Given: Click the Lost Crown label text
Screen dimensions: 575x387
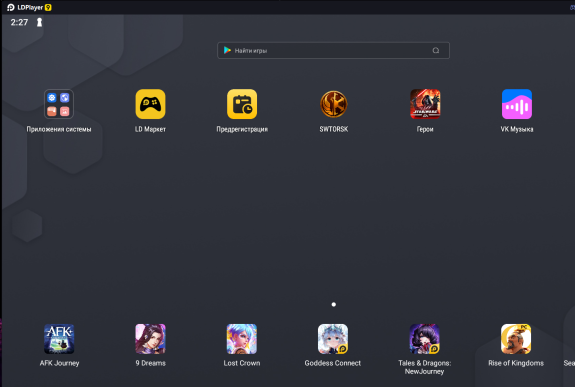Looking at the screenshot, I should pos(242,363).
